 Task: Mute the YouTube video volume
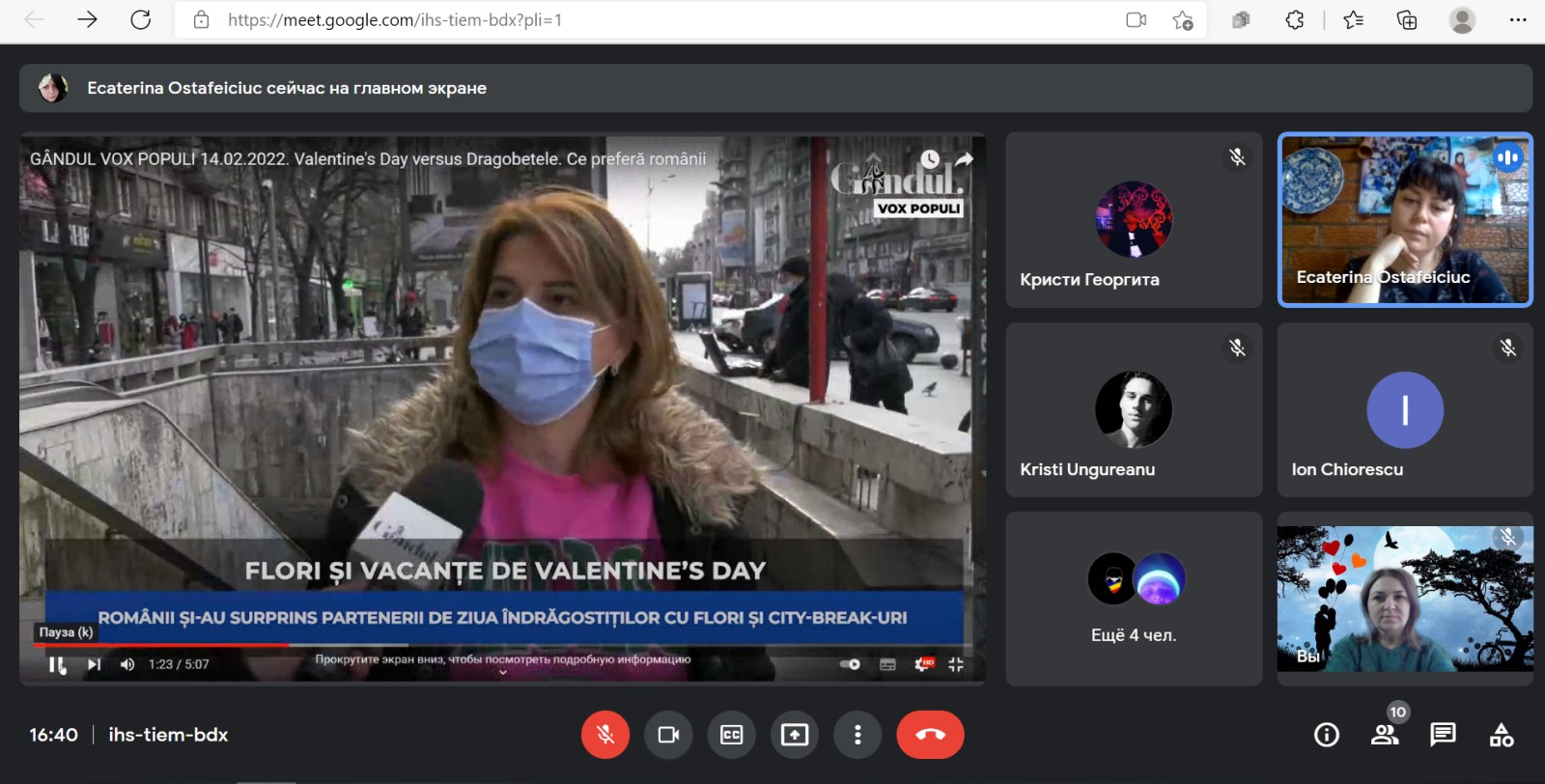point(127,664)
